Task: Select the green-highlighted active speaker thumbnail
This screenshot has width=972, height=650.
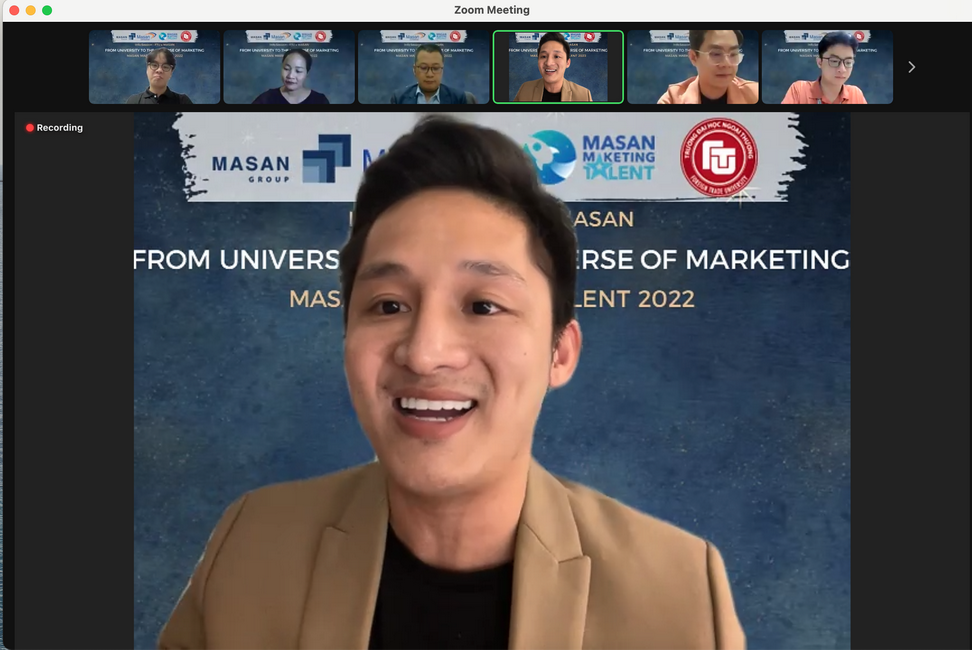Action: point(558,67)
